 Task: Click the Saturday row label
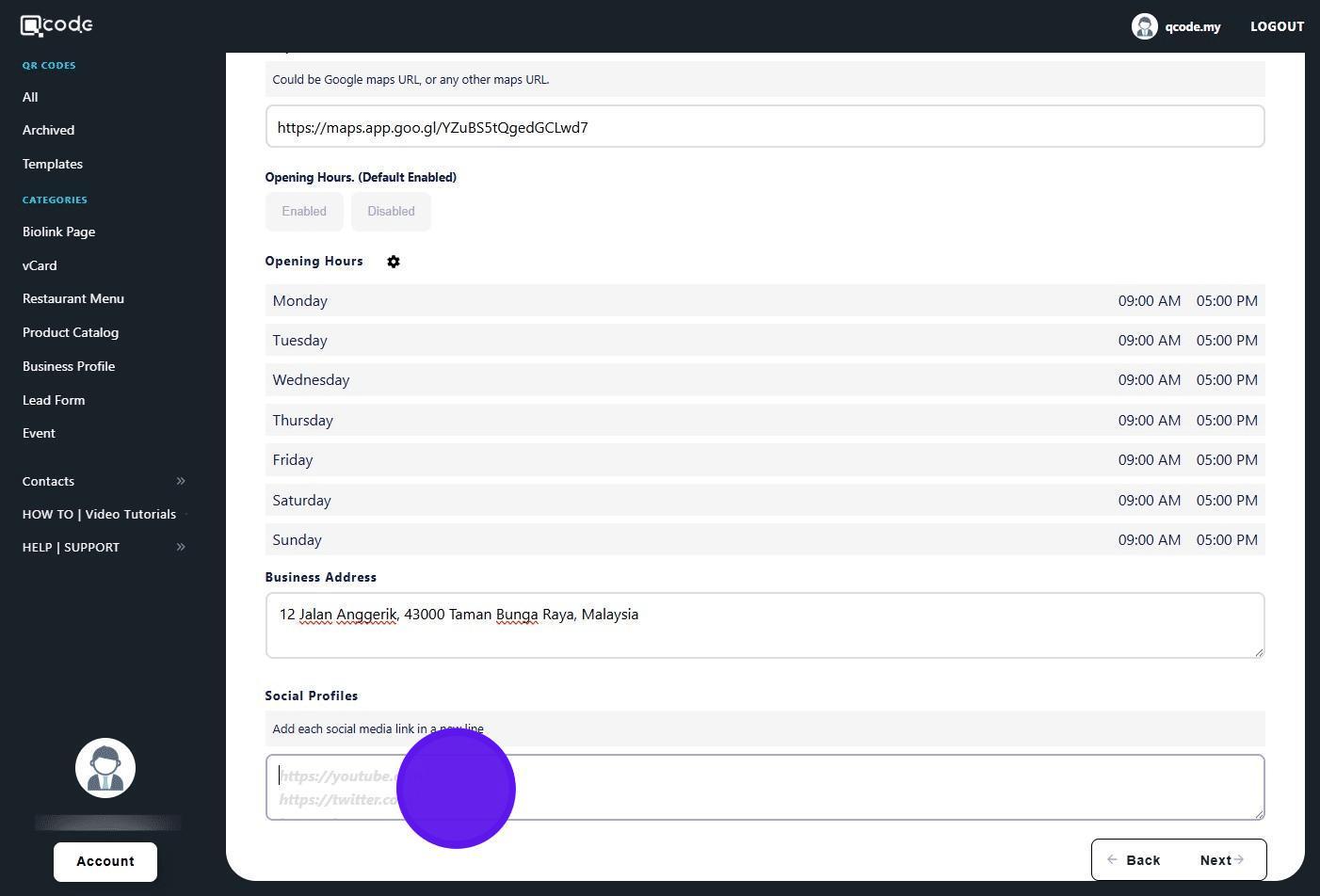pos(302,501)
